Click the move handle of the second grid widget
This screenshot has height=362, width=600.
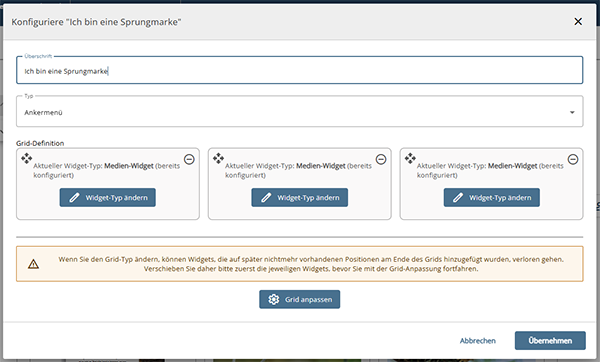point(218,158)
